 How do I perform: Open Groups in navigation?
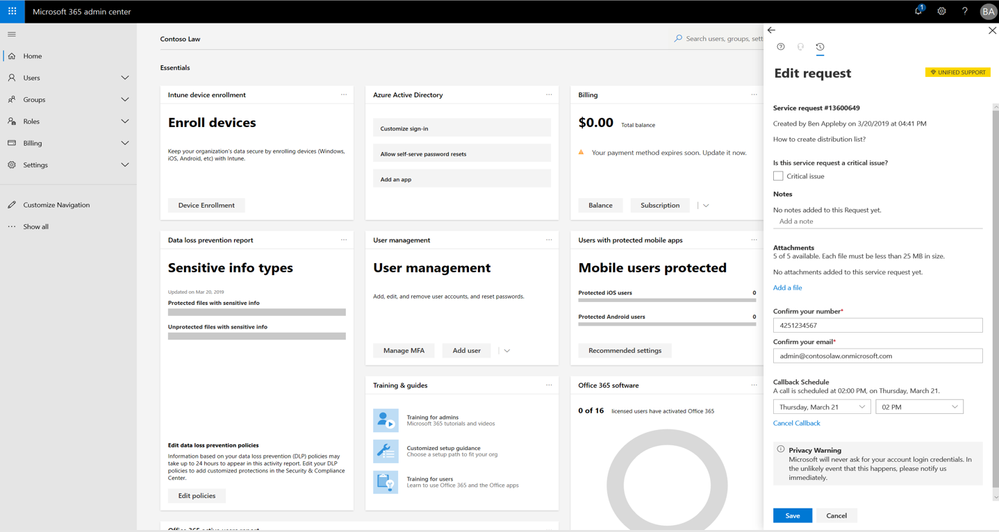pos(34,99)
